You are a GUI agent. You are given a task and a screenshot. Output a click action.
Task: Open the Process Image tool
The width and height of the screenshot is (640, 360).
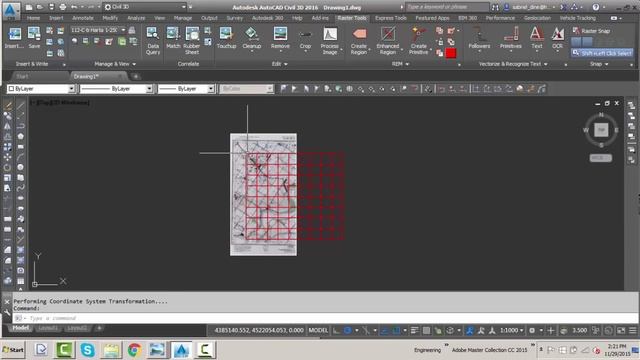click(330, 40)
